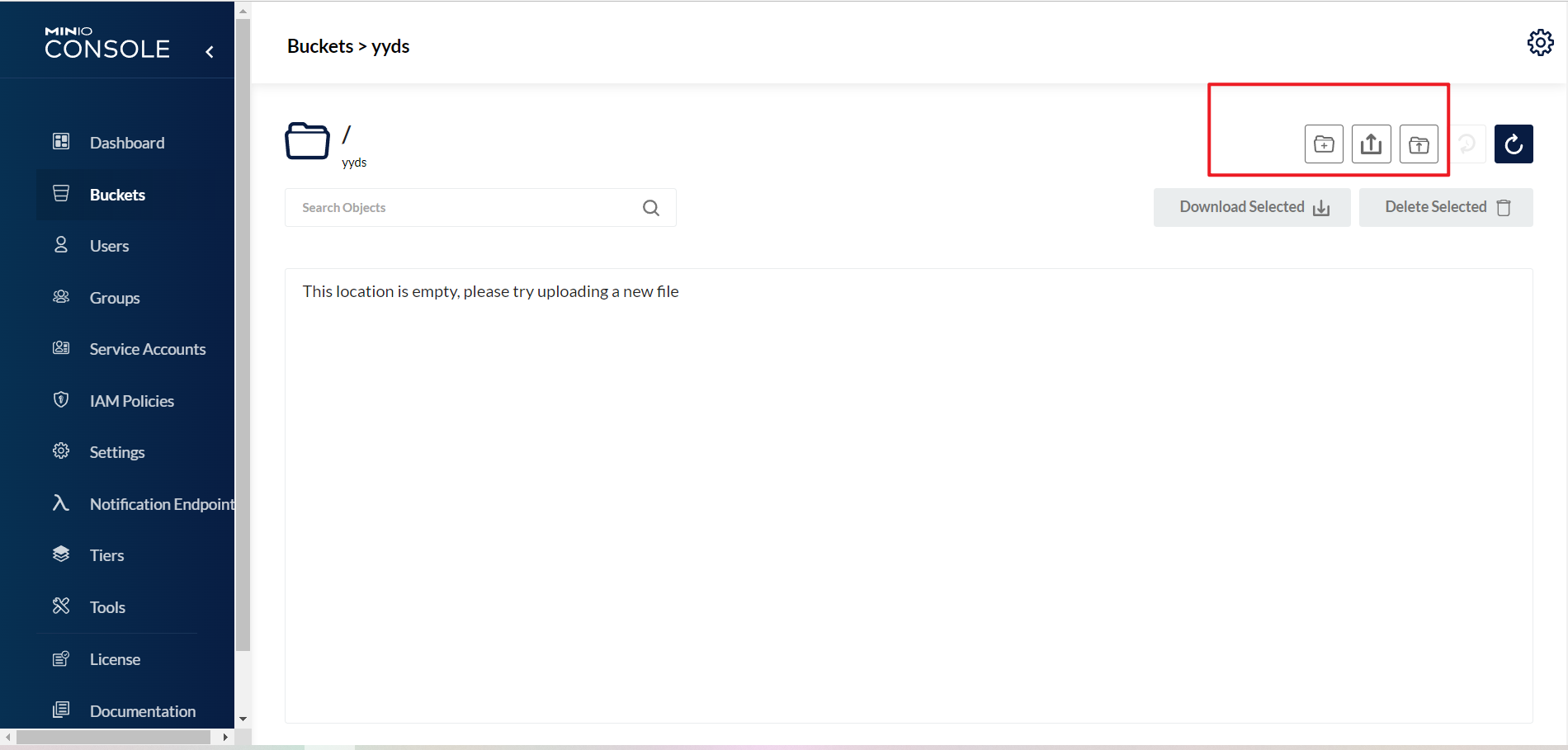Upload a folder with folder-upload icon
This screenshot has width=1568, height=750.
tap(1419, 144)
